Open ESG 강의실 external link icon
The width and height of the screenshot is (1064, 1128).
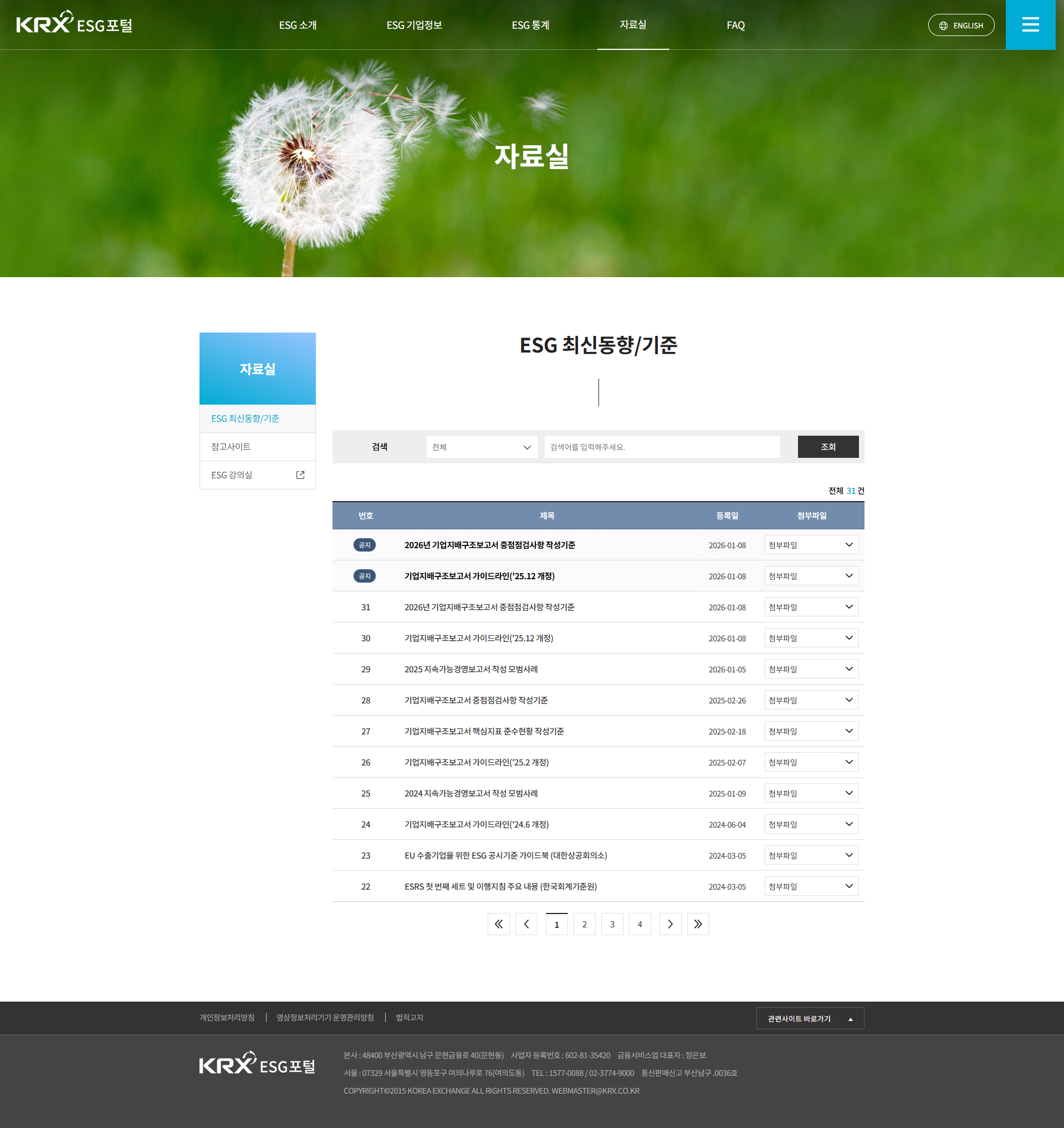tap(300, 475)
